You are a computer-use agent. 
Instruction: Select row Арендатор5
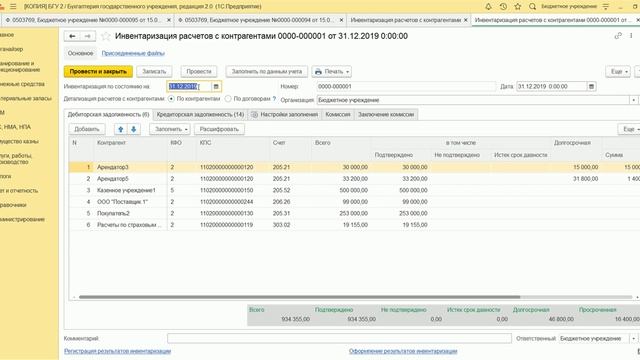coord(354,179)
